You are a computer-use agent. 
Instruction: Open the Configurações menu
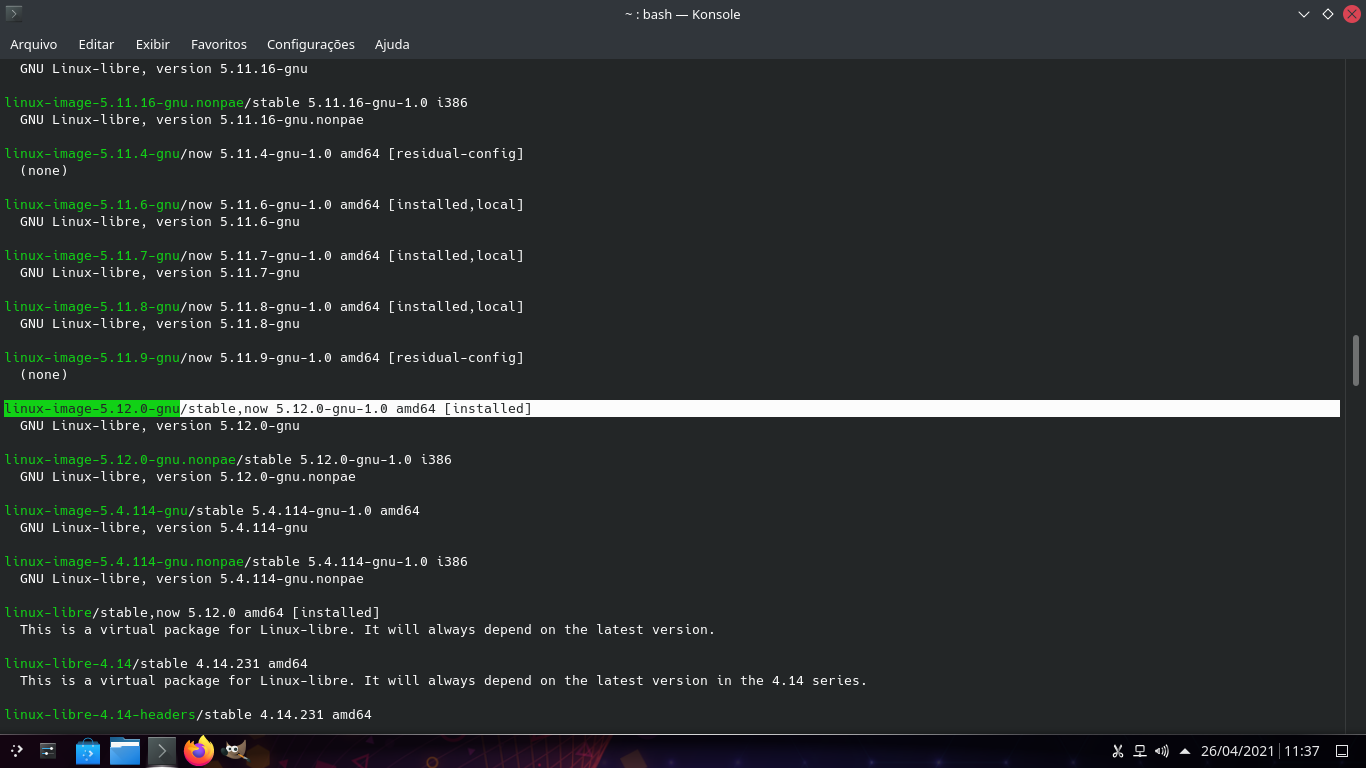pos(310,44)
